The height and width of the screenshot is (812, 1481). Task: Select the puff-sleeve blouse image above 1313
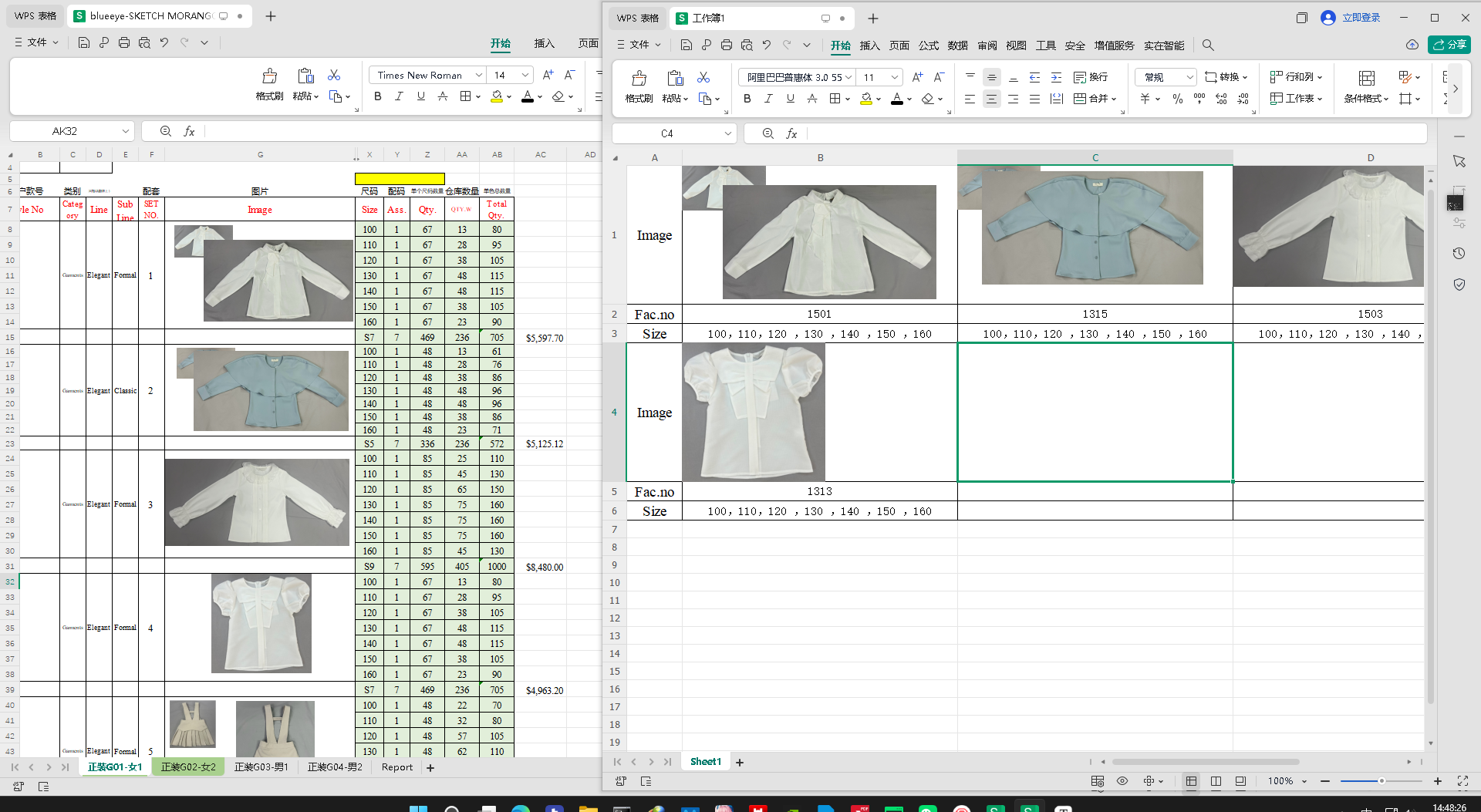[x=753, y=413]
